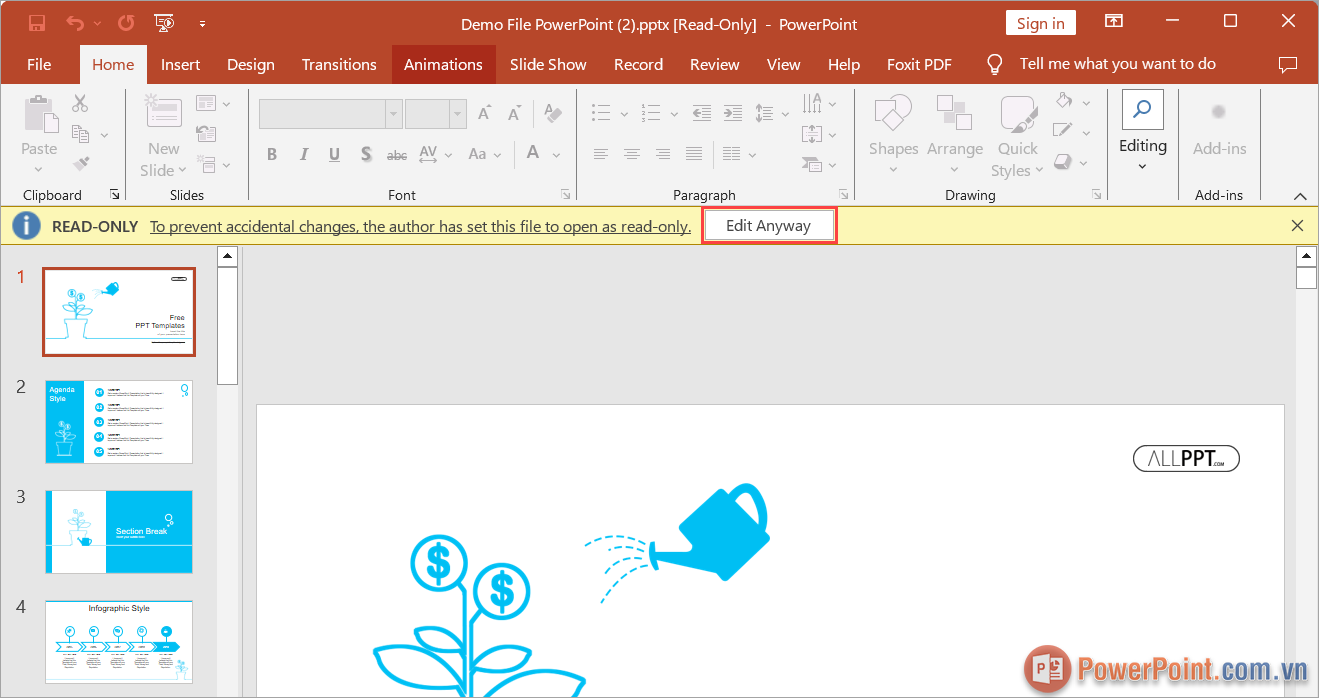Open the read-only explanation link

click(420, 226)
